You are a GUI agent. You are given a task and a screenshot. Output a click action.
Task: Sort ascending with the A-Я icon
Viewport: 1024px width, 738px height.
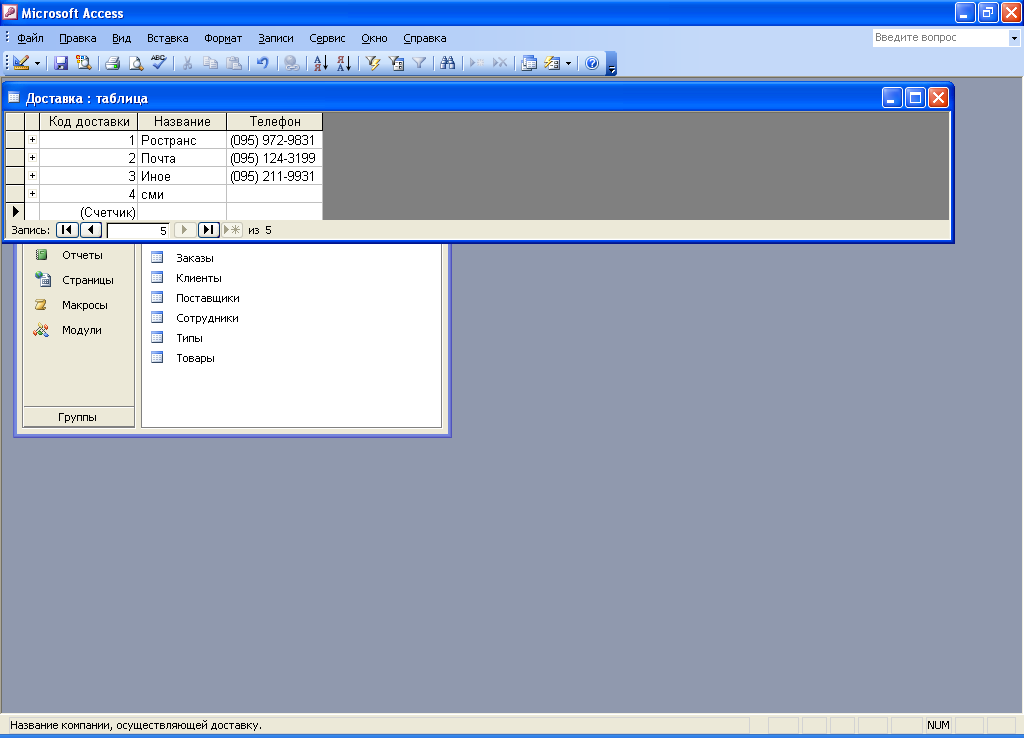click(321, 63)
